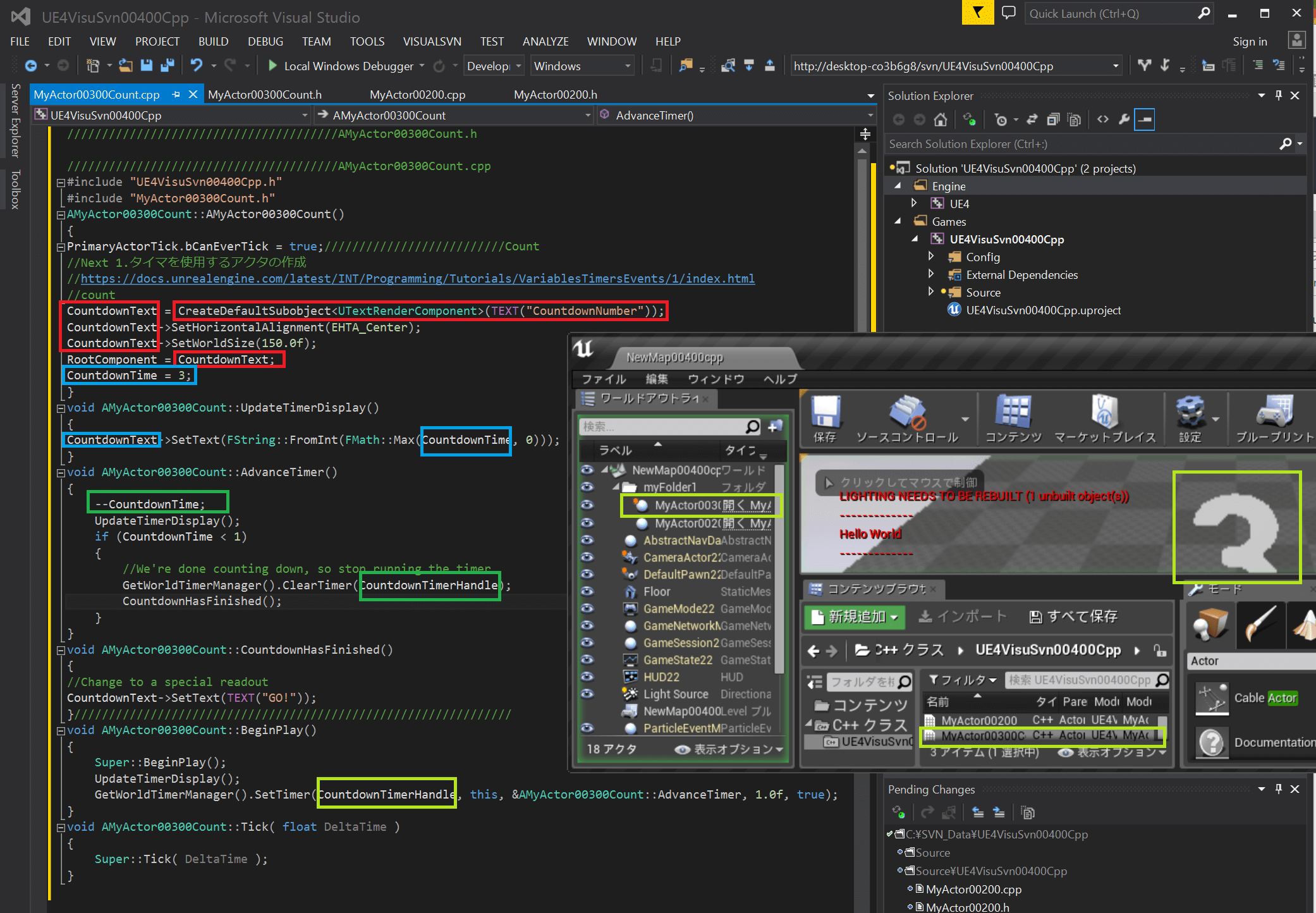Open the Unreal ファイル menu
The width and height of the screenshot is (1316, 913).
tap(604, 379)
